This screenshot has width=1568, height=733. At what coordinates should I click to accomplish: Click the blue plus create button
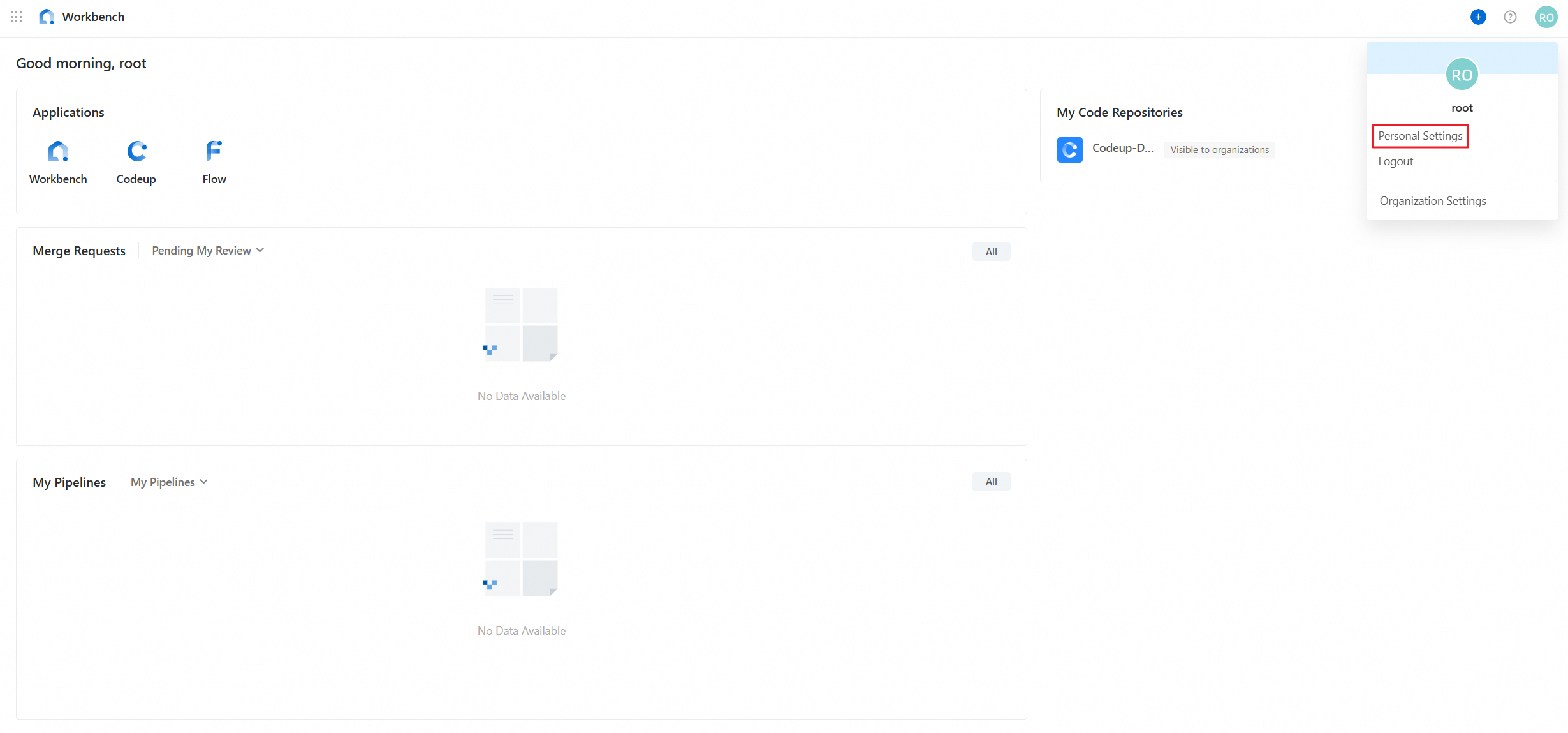(x=1478, y=17)
